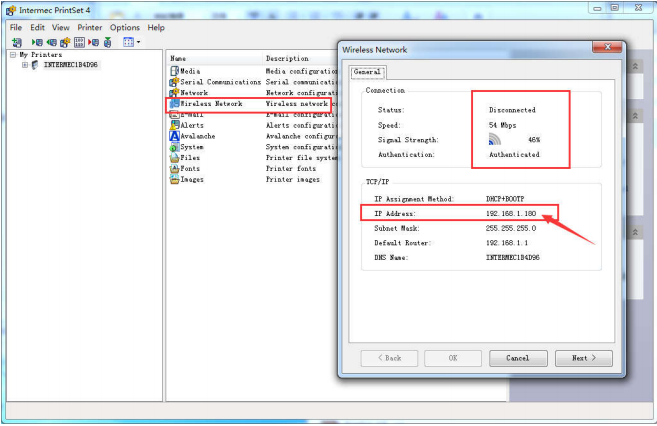
Task: Click the Wireless Network list icon
Action: pos(174,104)
